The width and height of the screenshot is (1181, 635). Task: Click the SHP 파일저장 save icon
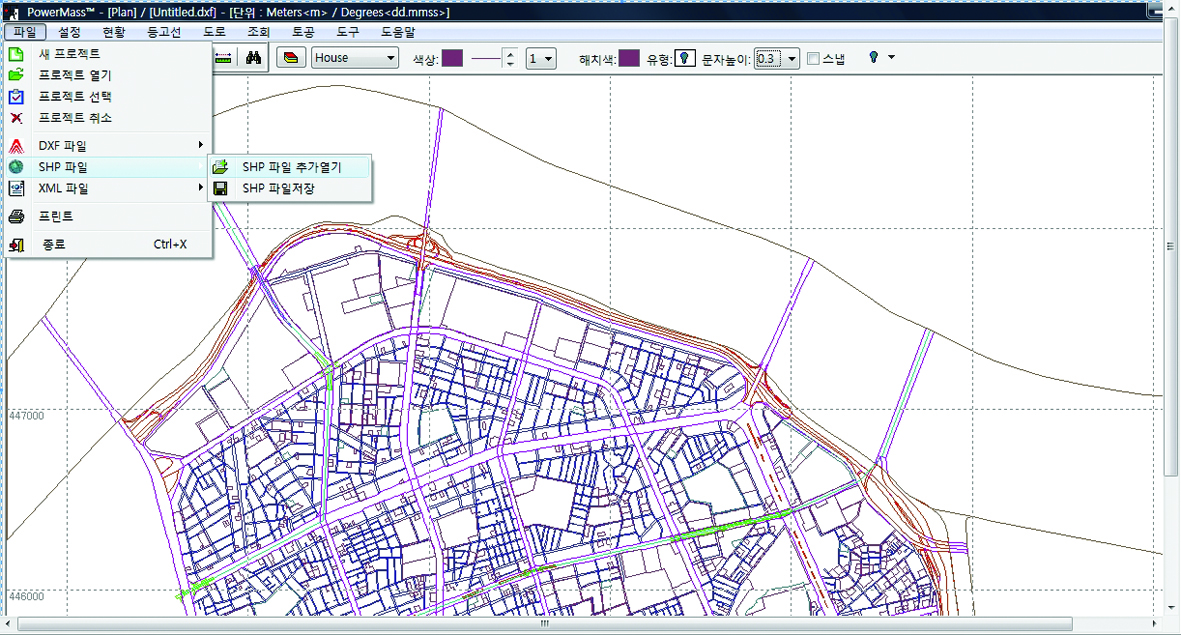tap(220, 188)
